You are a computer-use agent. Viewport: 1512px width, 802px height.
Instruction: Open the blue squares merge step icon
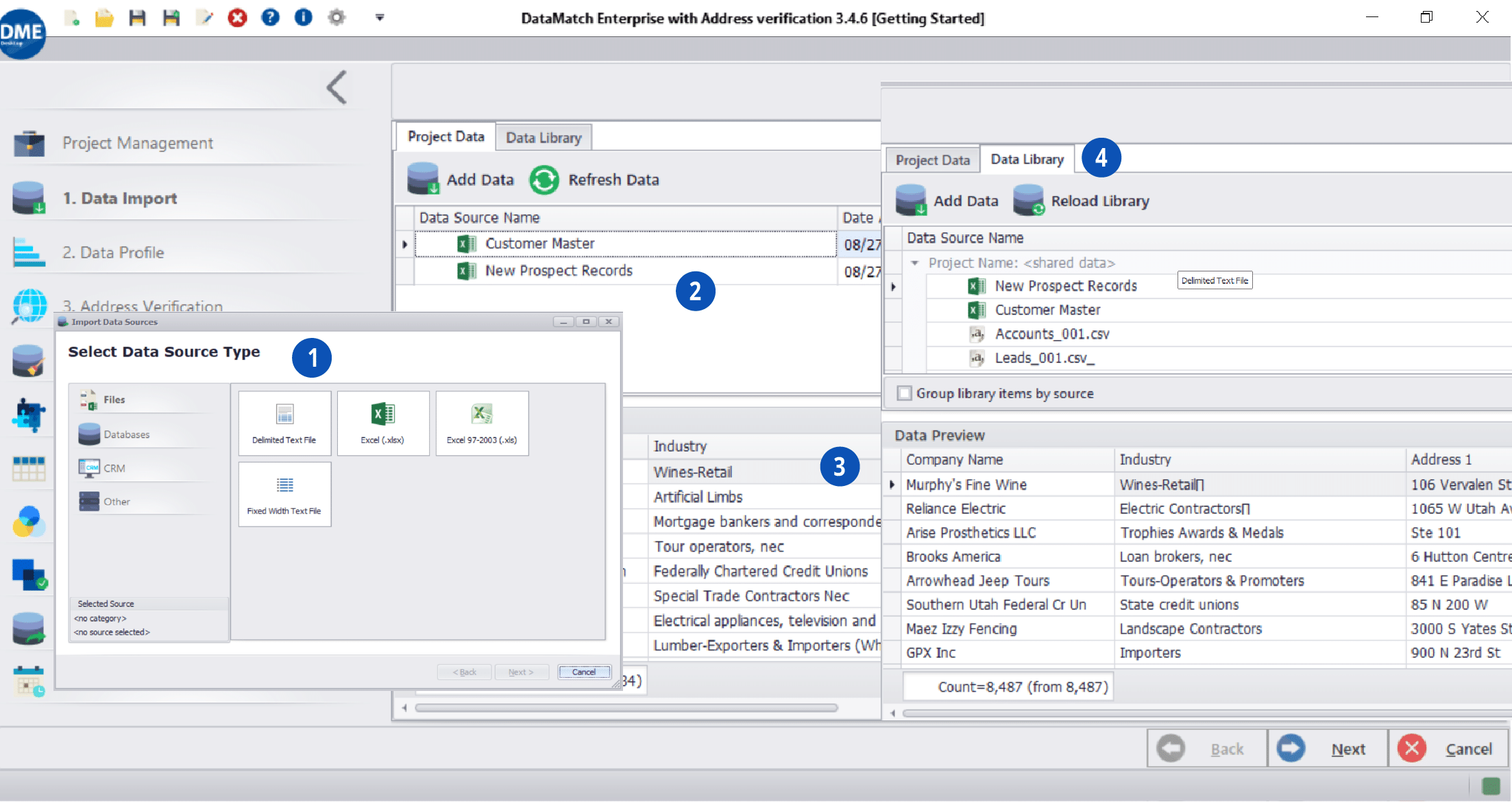coord(28,574)
